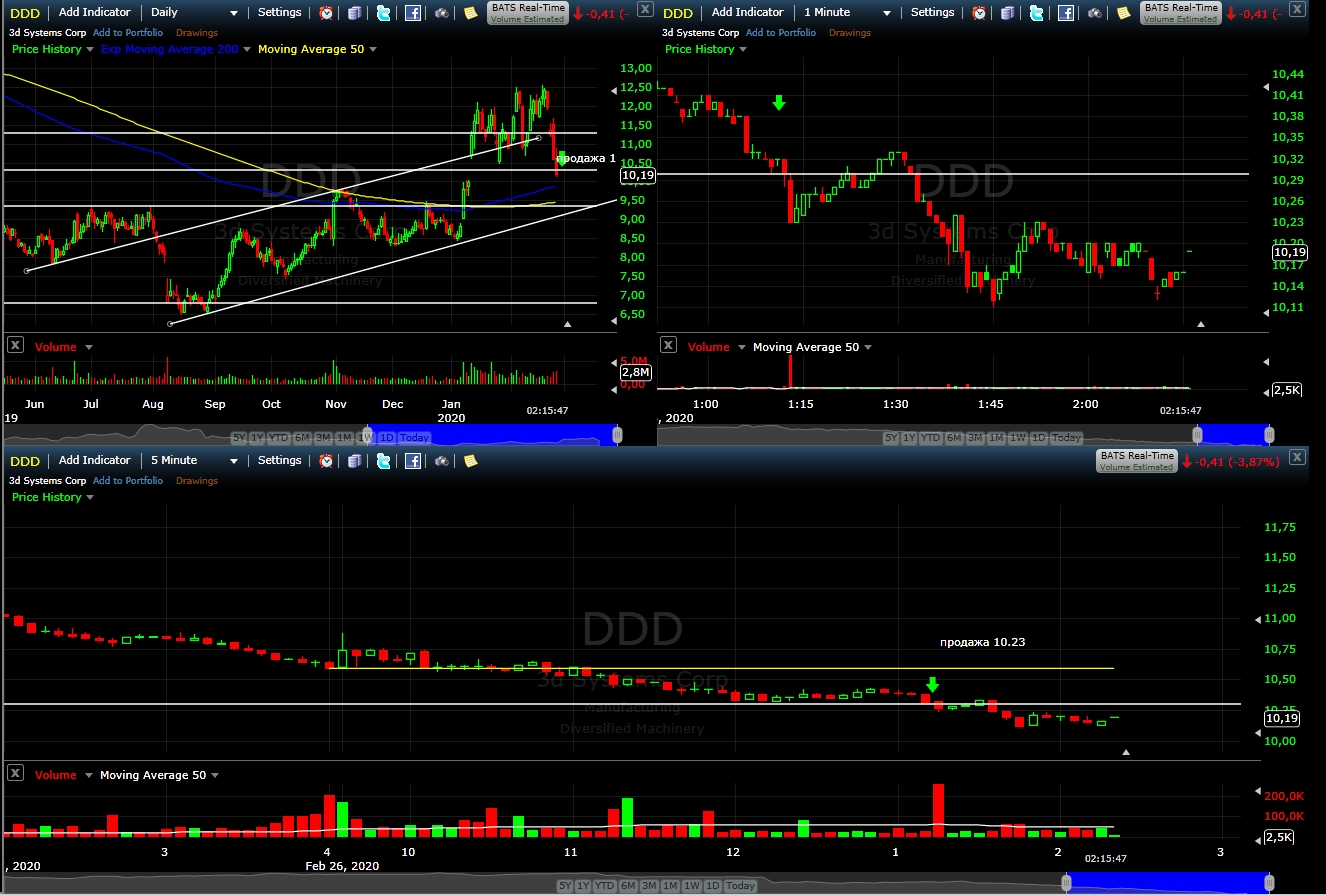Click the binoculars icon in 5 Minute chart
Image resolution: width=1326 pixels, height=895 pixels.
point(442,461)
